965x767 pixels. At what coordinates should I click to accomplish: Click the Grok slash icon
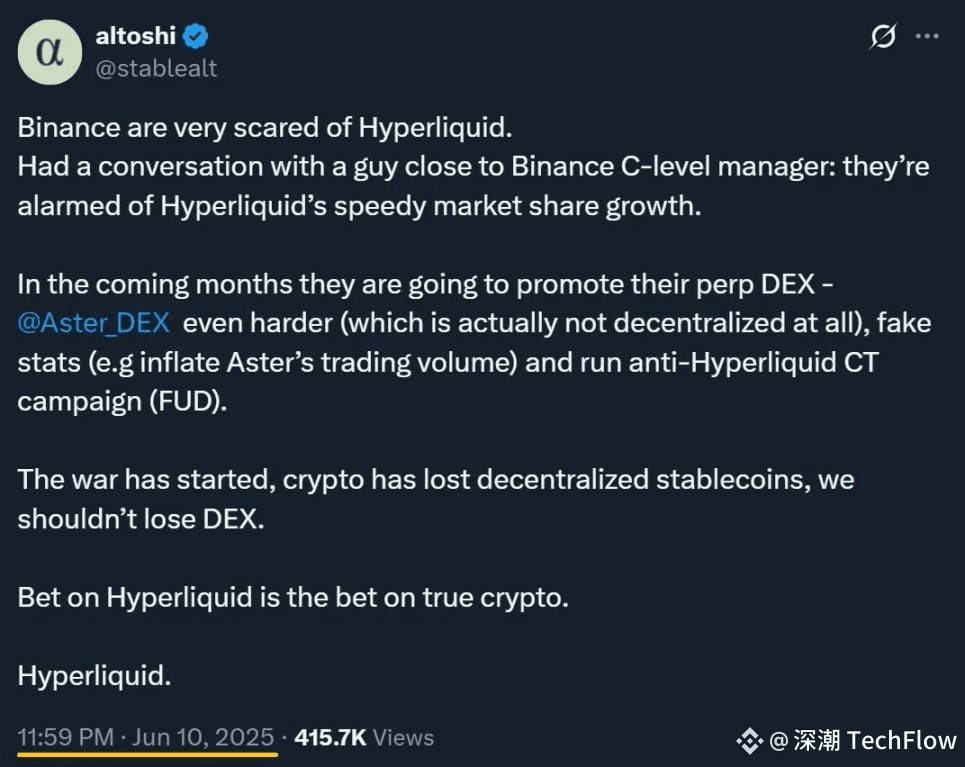(x=883, y=36)
